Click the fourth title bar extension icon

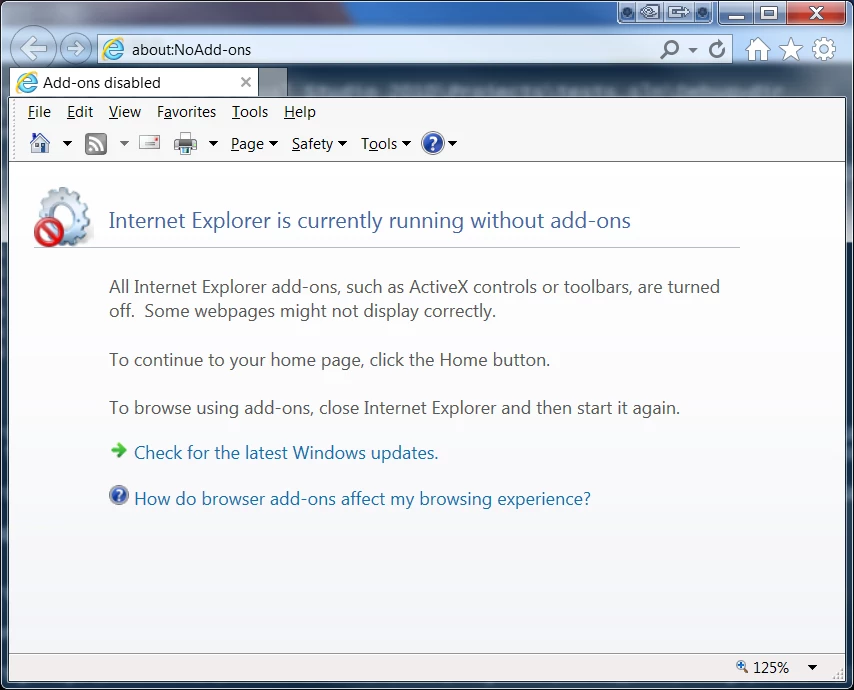point(703,13)
